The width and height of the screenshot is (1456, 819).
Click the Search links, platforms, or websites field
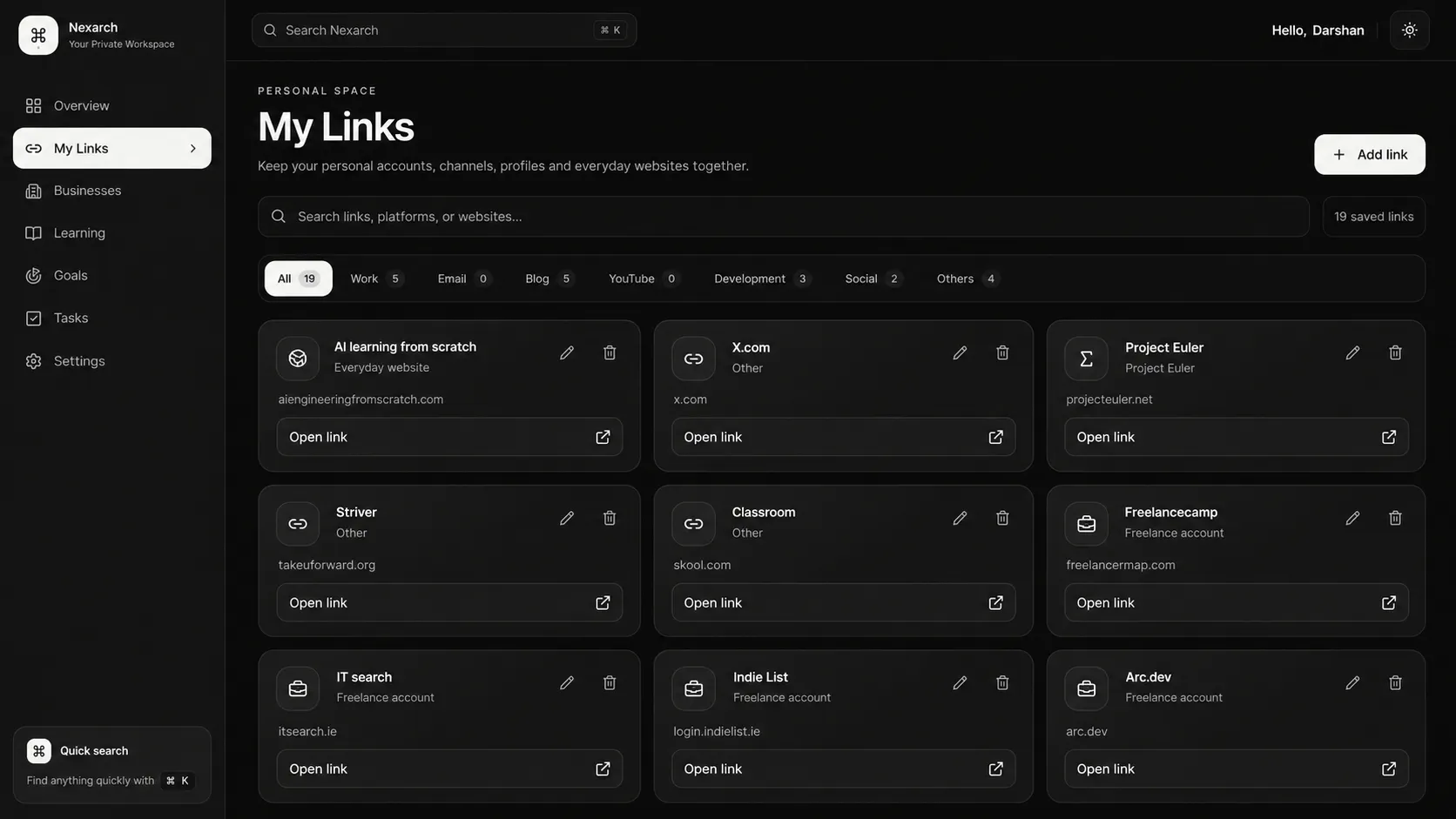[x=784, y=217]
